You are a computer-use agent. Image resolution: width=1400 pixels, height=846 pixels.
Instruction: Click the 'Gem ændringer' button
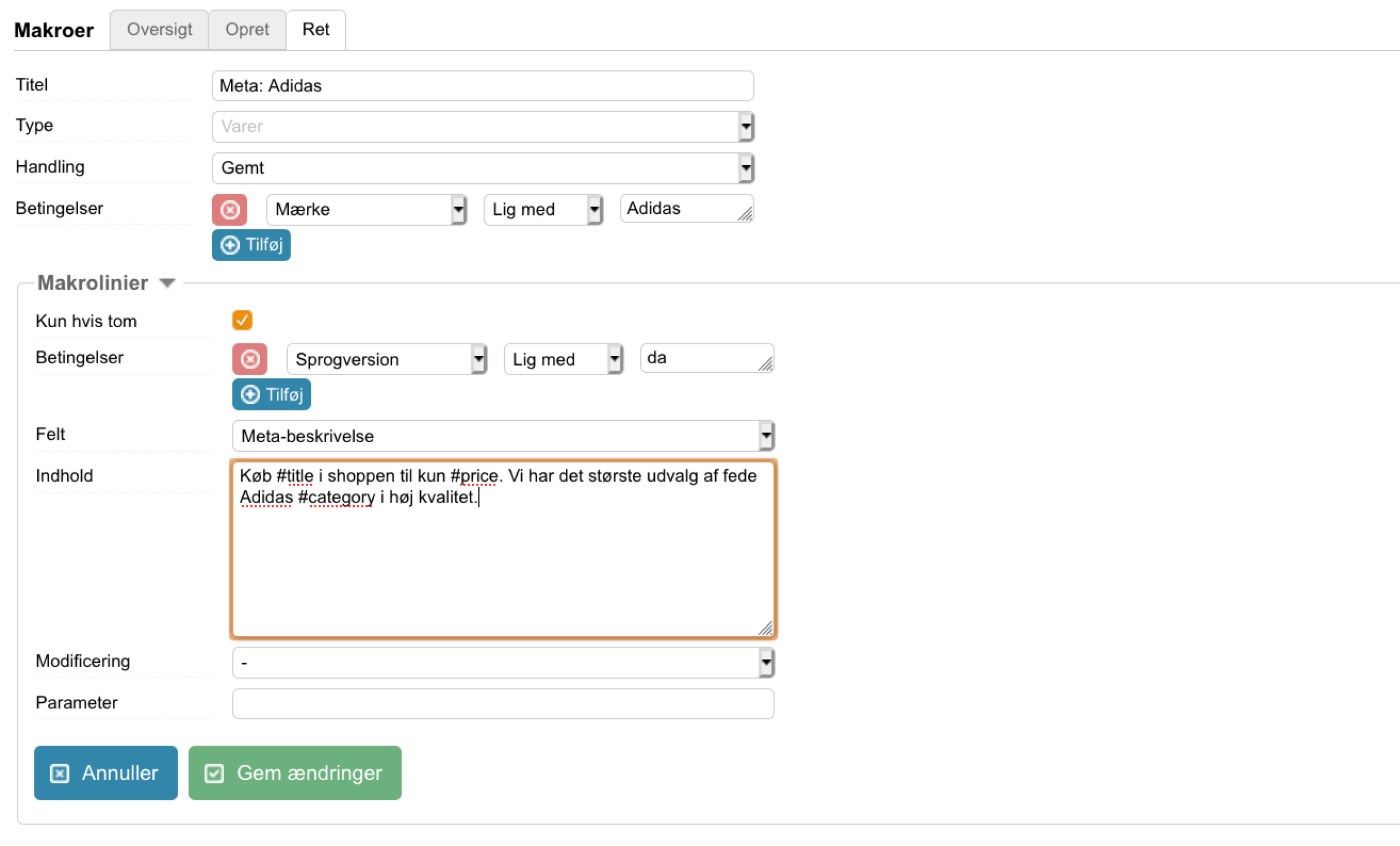point(296,774)
